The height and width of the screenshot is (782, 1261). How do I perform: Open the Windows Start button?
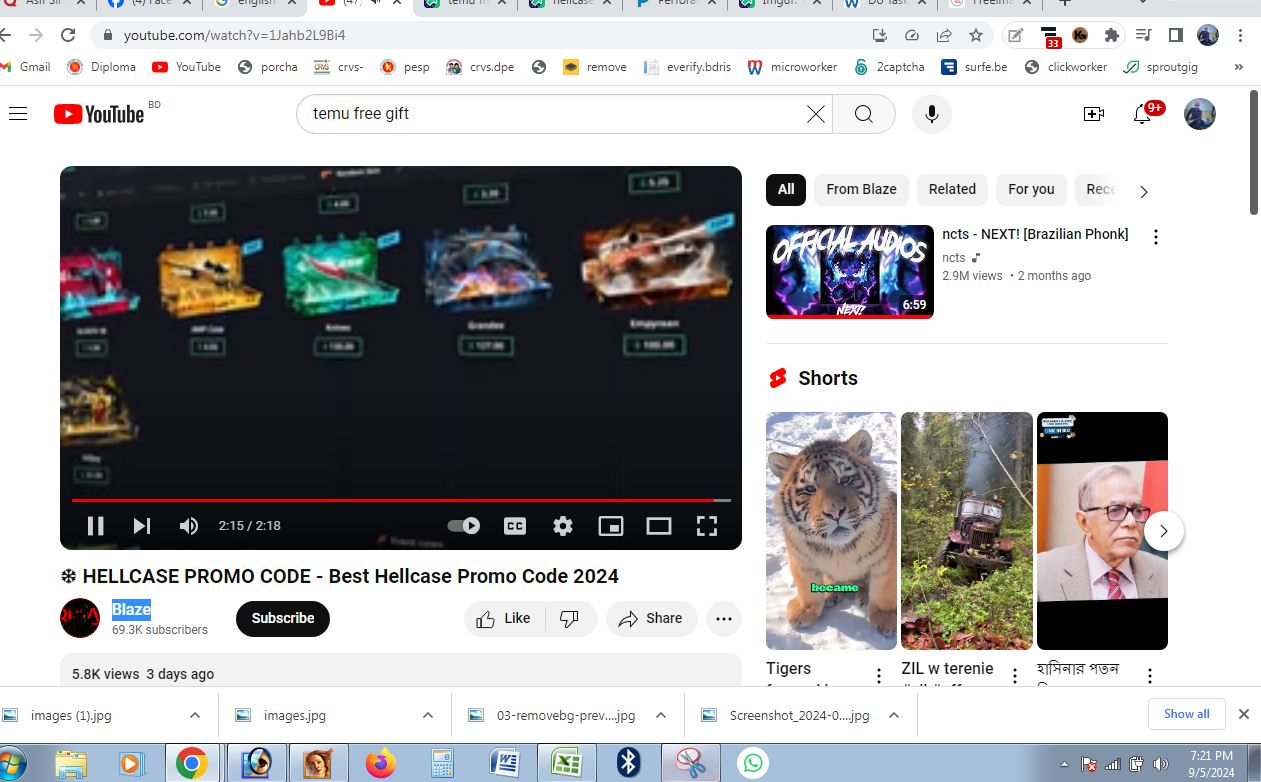click(10, 764)
